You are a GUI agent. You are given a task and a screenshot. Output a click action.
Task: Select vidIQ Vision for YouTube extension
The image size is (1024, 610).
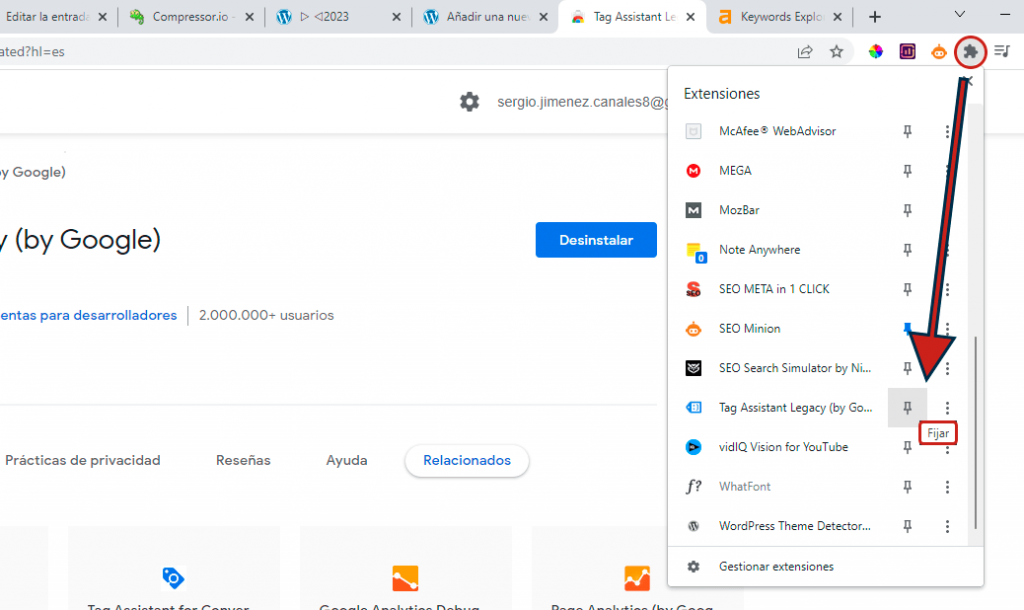[783, 447]
